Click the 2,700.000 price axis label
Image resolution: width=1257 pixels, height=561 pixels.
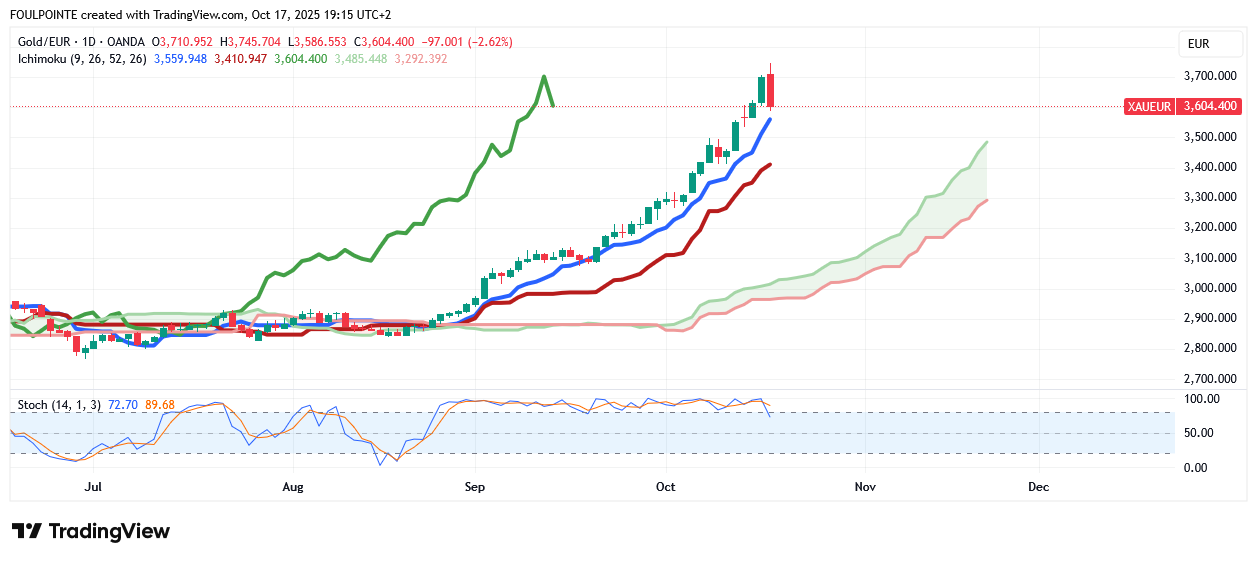(x=1212, y=379)
